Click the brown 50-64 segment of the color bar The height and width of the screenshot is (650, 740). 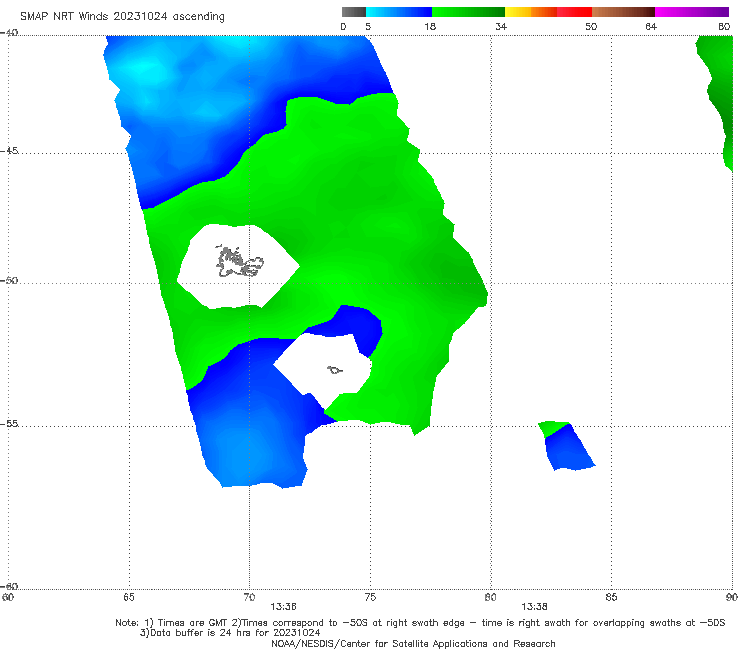coord(623,12)
